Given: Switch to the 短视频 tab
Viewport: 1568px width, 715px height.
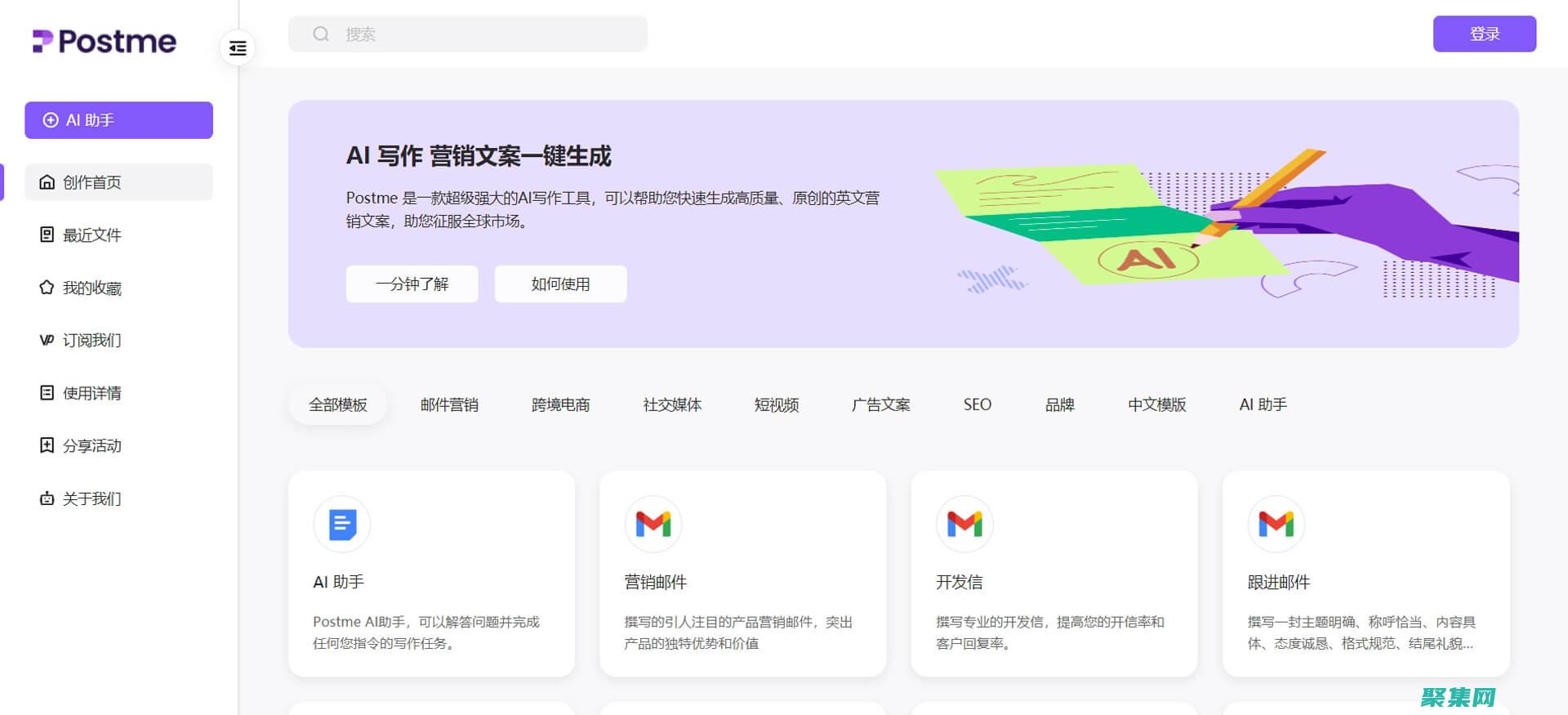Looking at the screenshot, I should pos(776,404).
